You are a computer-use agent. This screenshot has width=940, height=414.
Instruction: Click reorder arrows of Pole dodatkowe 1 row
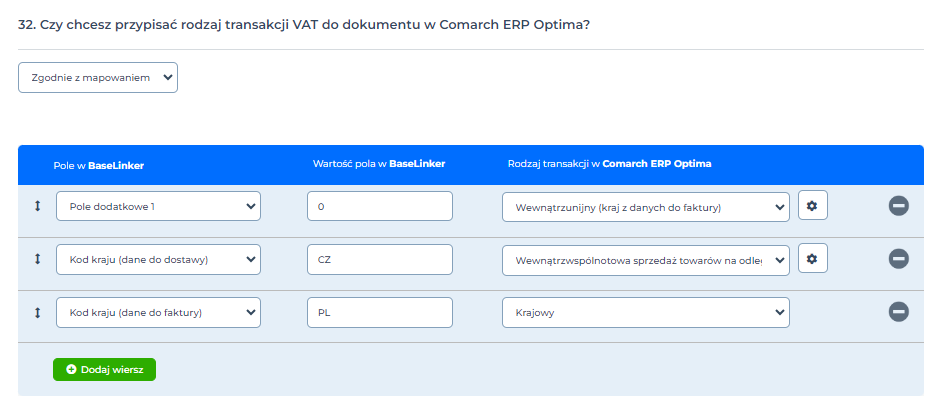click(x=37, y=206)
